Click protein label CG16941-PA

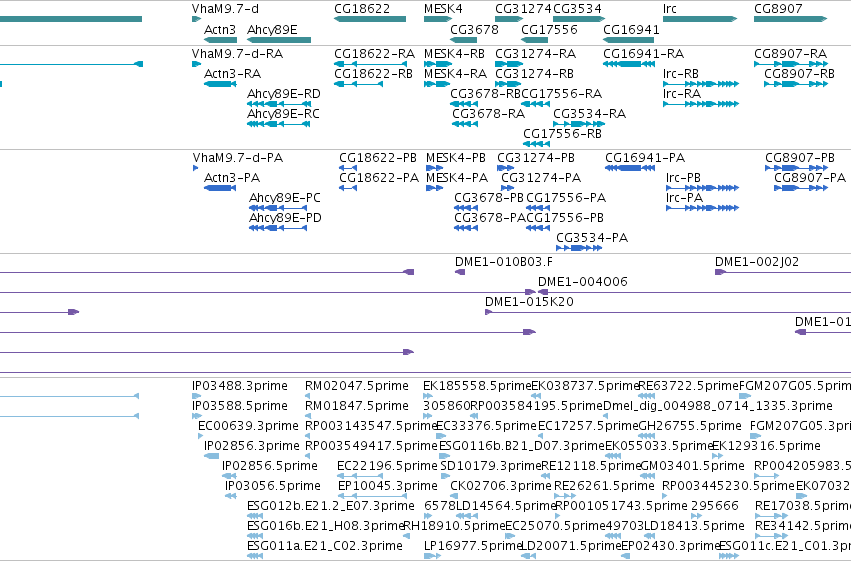pyautogui.click(x=645, y=158)
